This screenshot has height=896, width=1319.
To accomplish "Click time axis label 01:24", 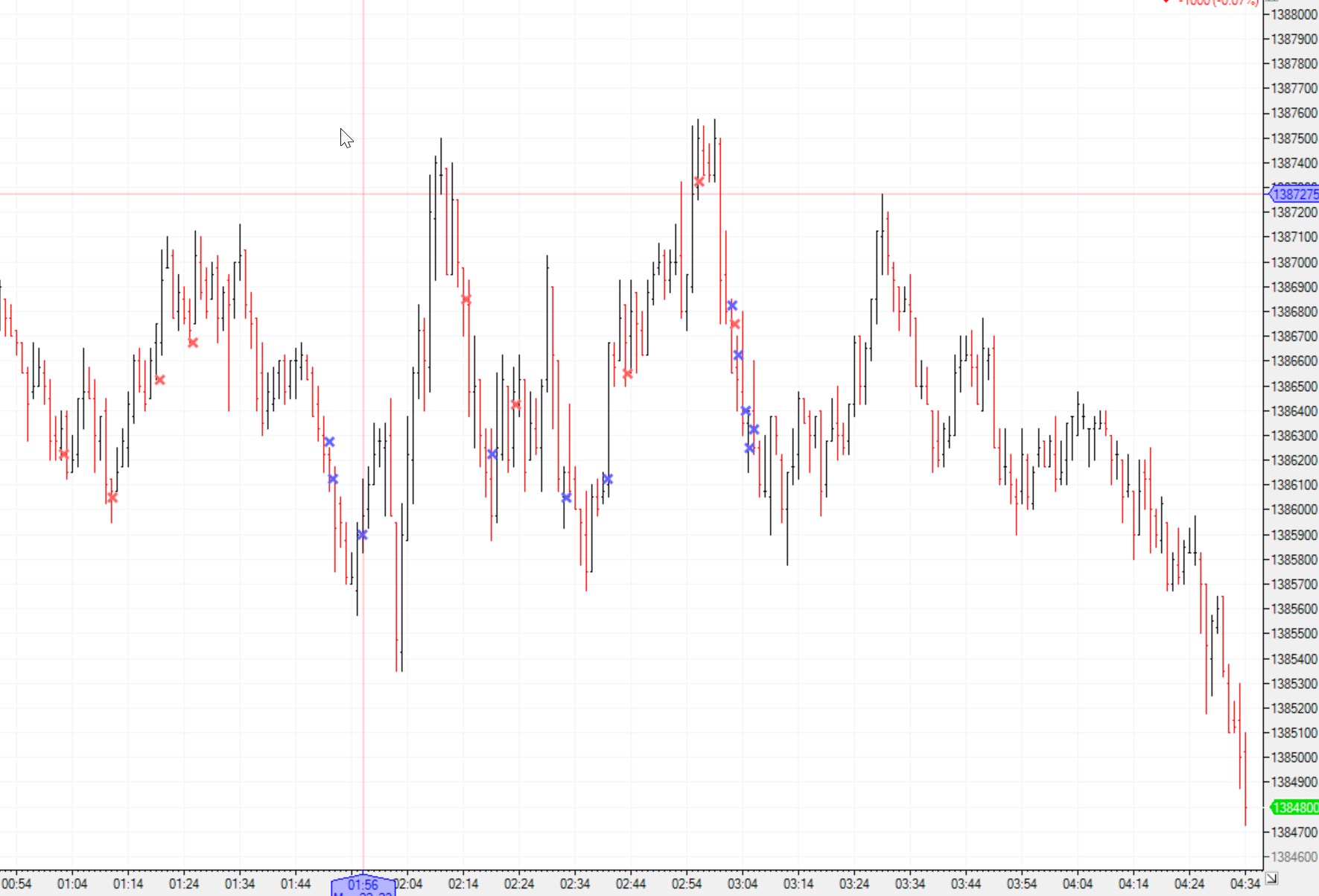I will point(184,884).
